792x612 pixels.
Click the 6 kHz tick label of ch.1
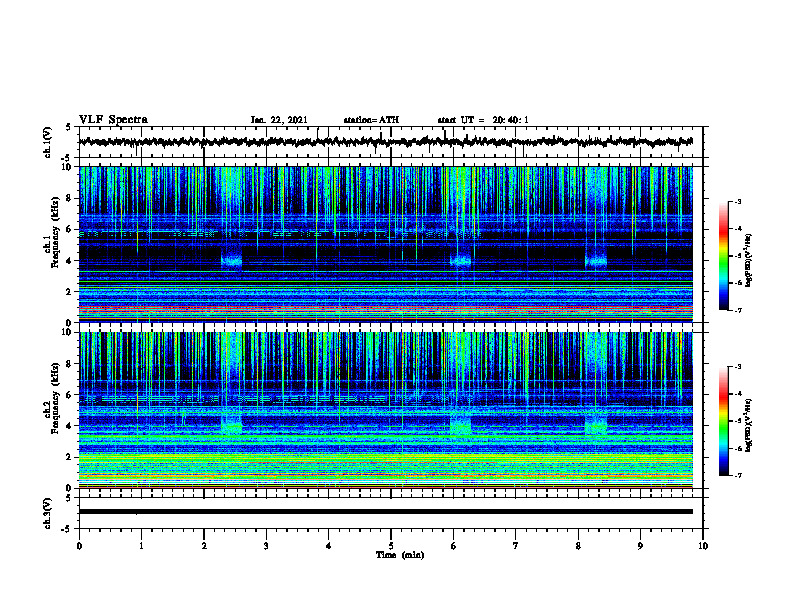coord(70,230)
